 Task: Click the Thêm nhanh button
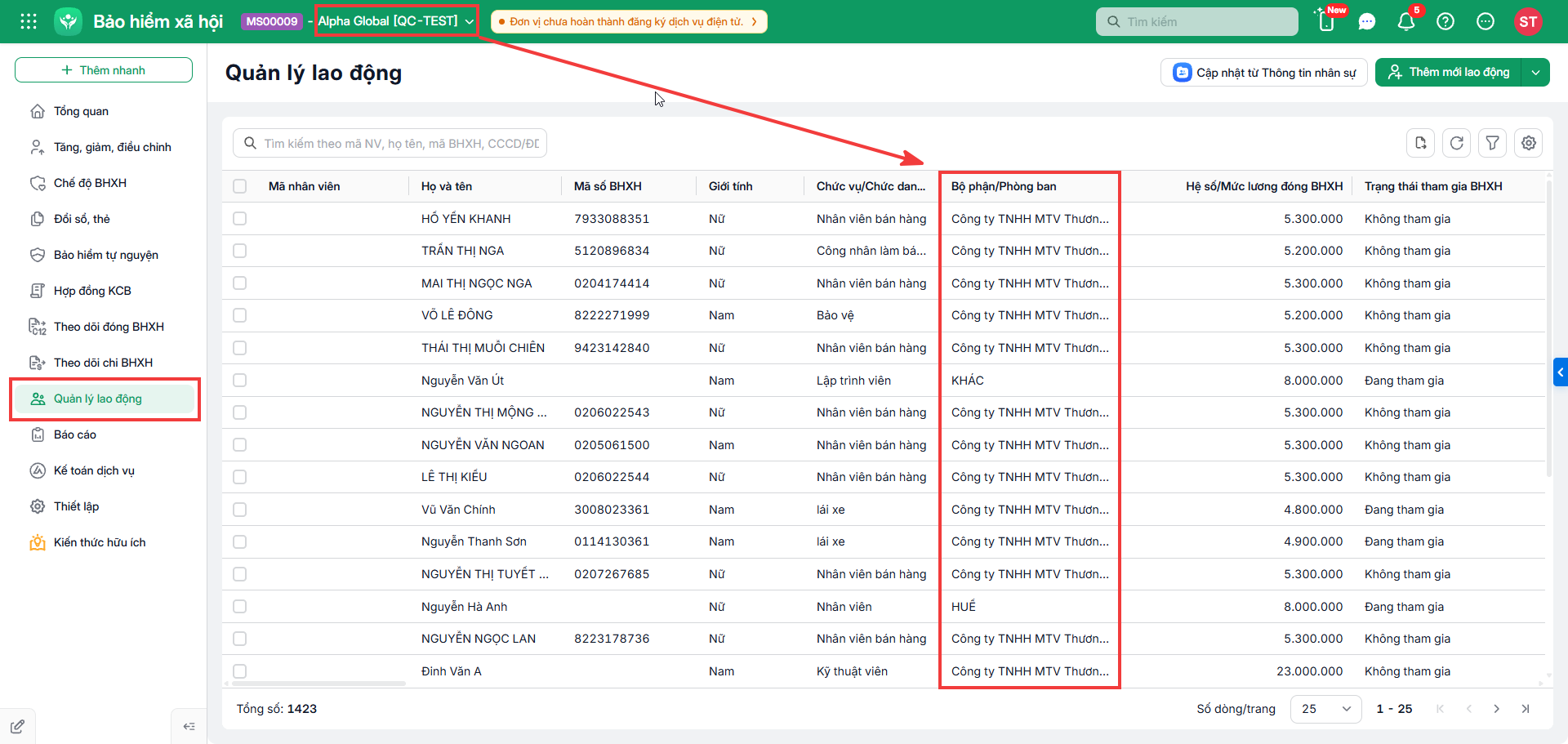point(104,70)
